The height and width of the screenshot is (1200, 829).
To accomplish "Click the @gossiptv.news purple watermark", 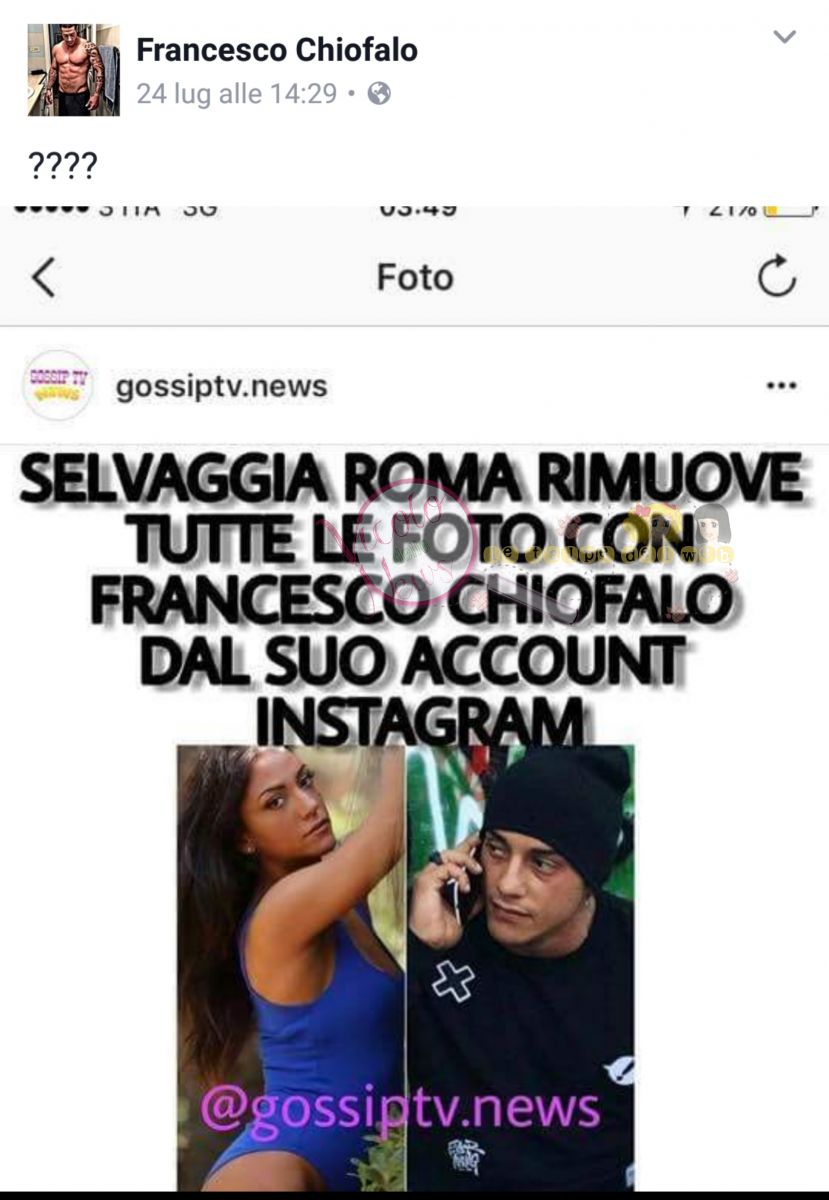I will [x=400, y=1108].
